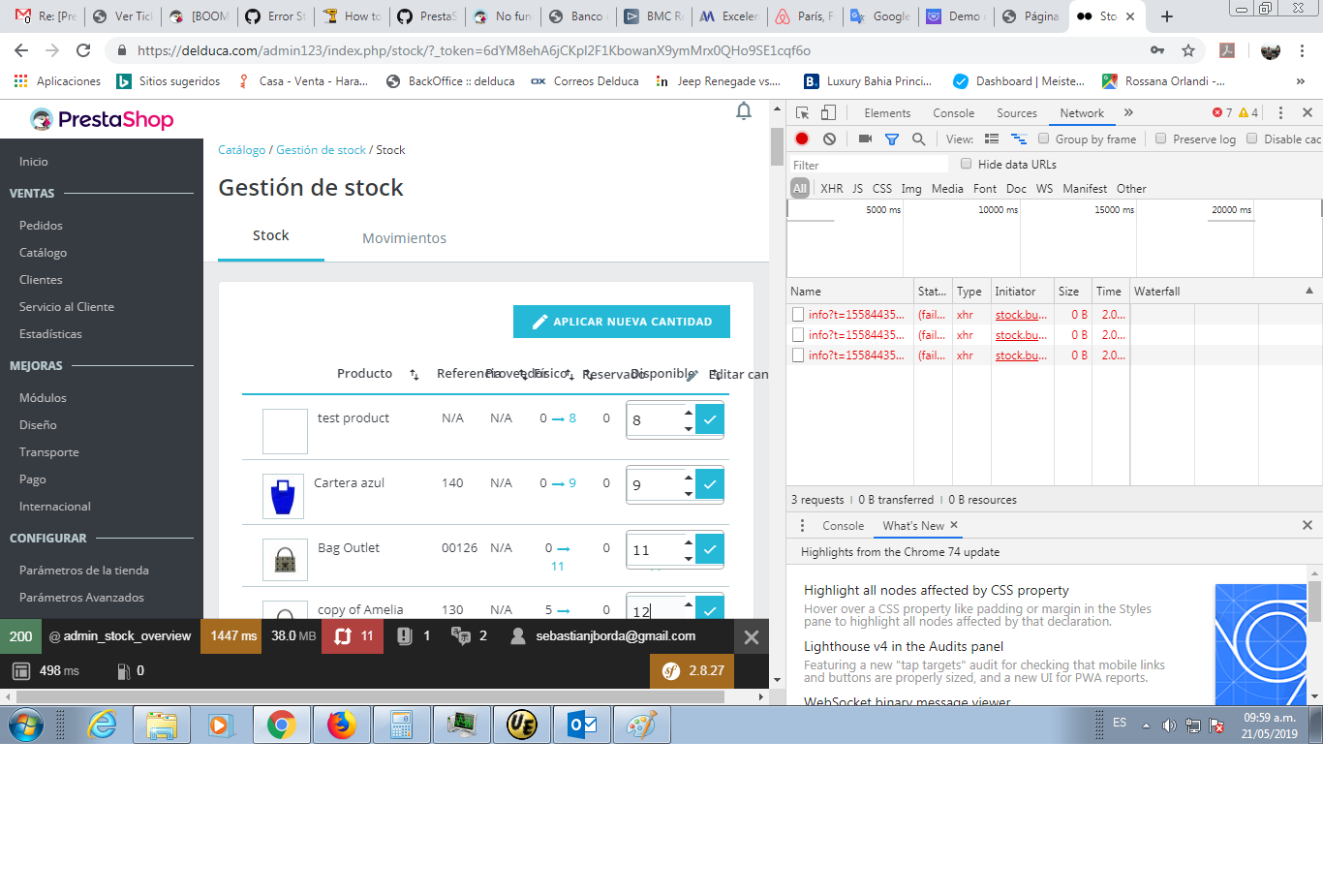Expand the bookmarks bar overflow chevron
The width and height of the screenshot is (1323, 896).
1302,81
